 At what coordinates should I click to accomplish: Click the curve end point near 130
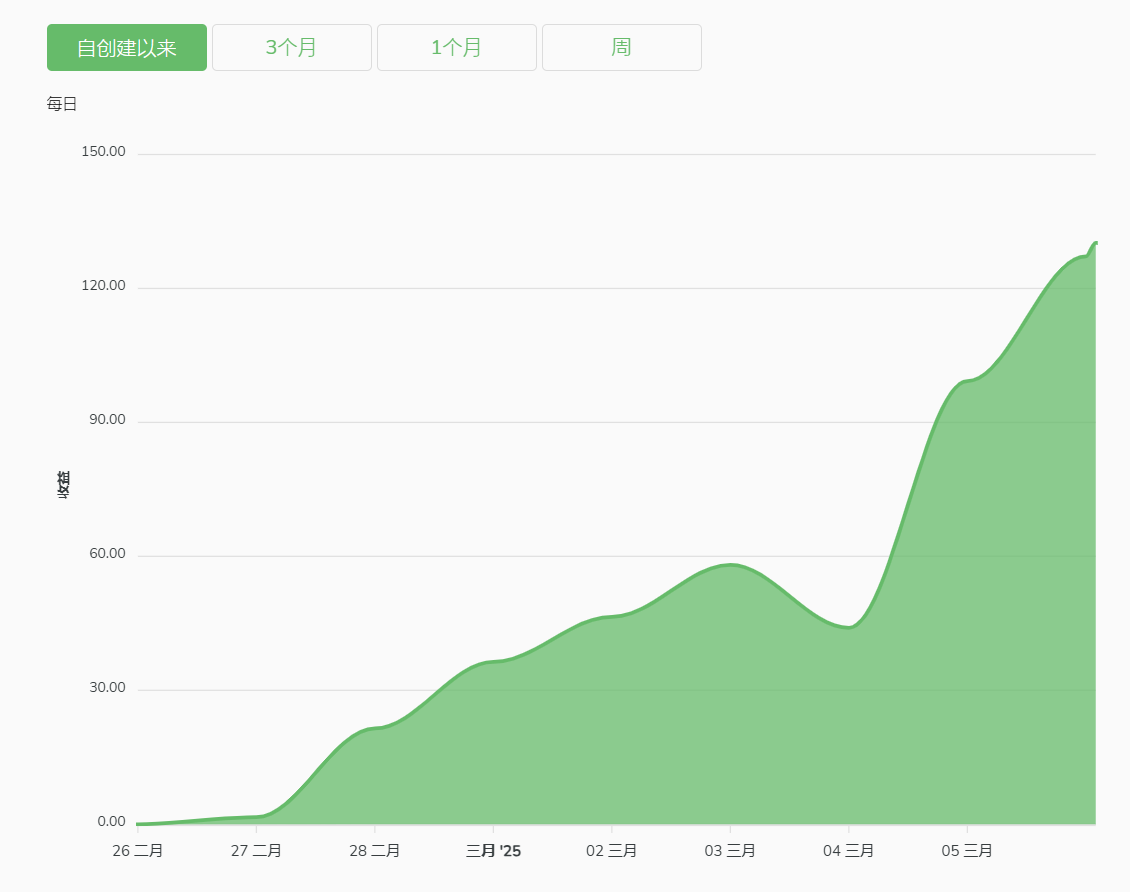coord(1095,244)
